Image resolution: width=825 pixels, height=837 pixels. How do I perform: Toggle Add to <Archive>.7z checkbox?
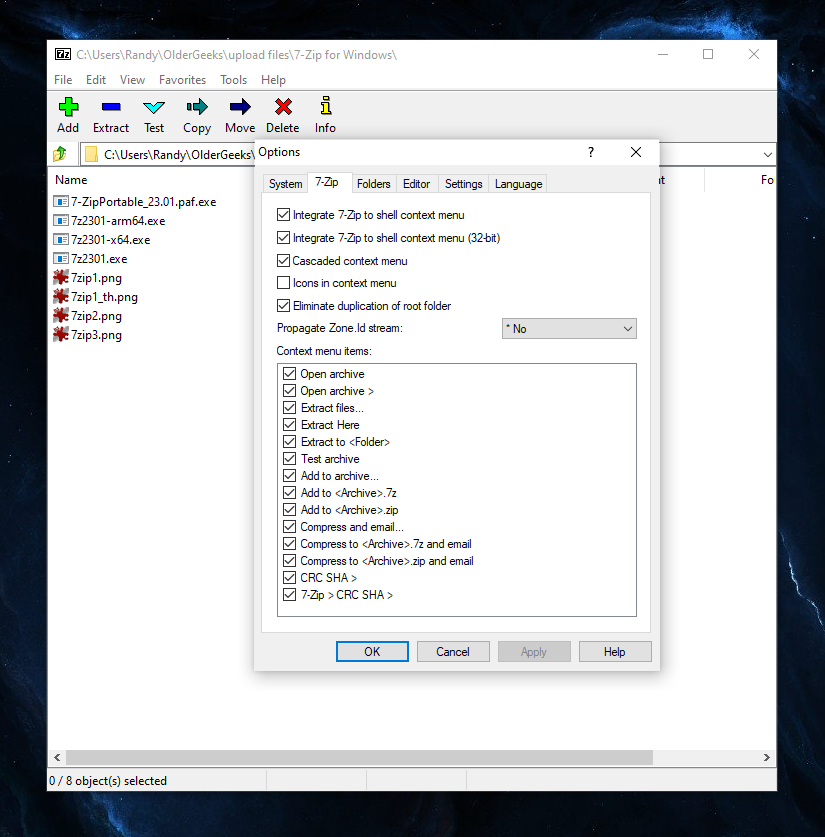pyautogui.click(x=289, y=493)
